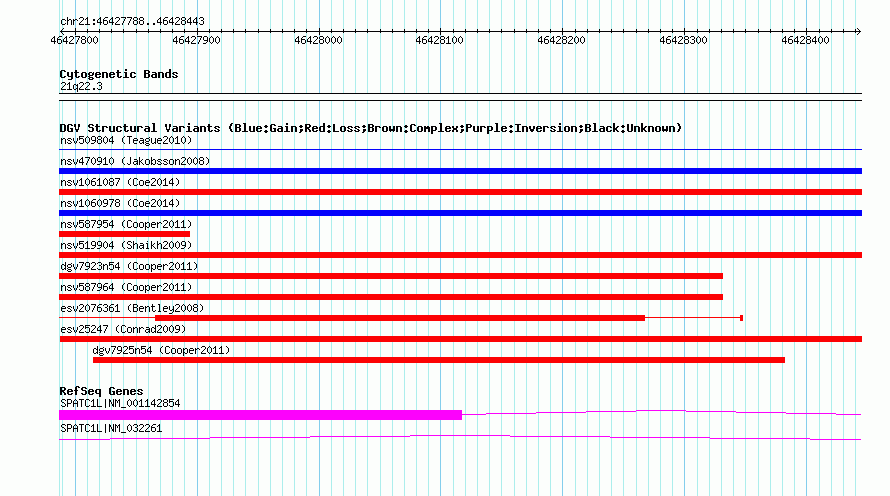Select the magenta SPATC1L NM_001142854 exon block
Viewport: 890px width, 496px height.
261,415
